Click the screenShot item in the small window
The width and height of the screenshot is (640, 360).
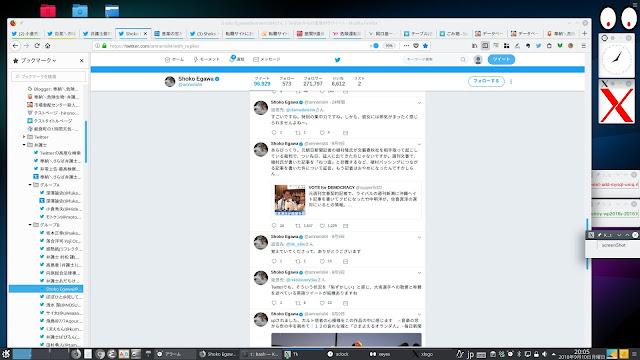pos(613,245)
